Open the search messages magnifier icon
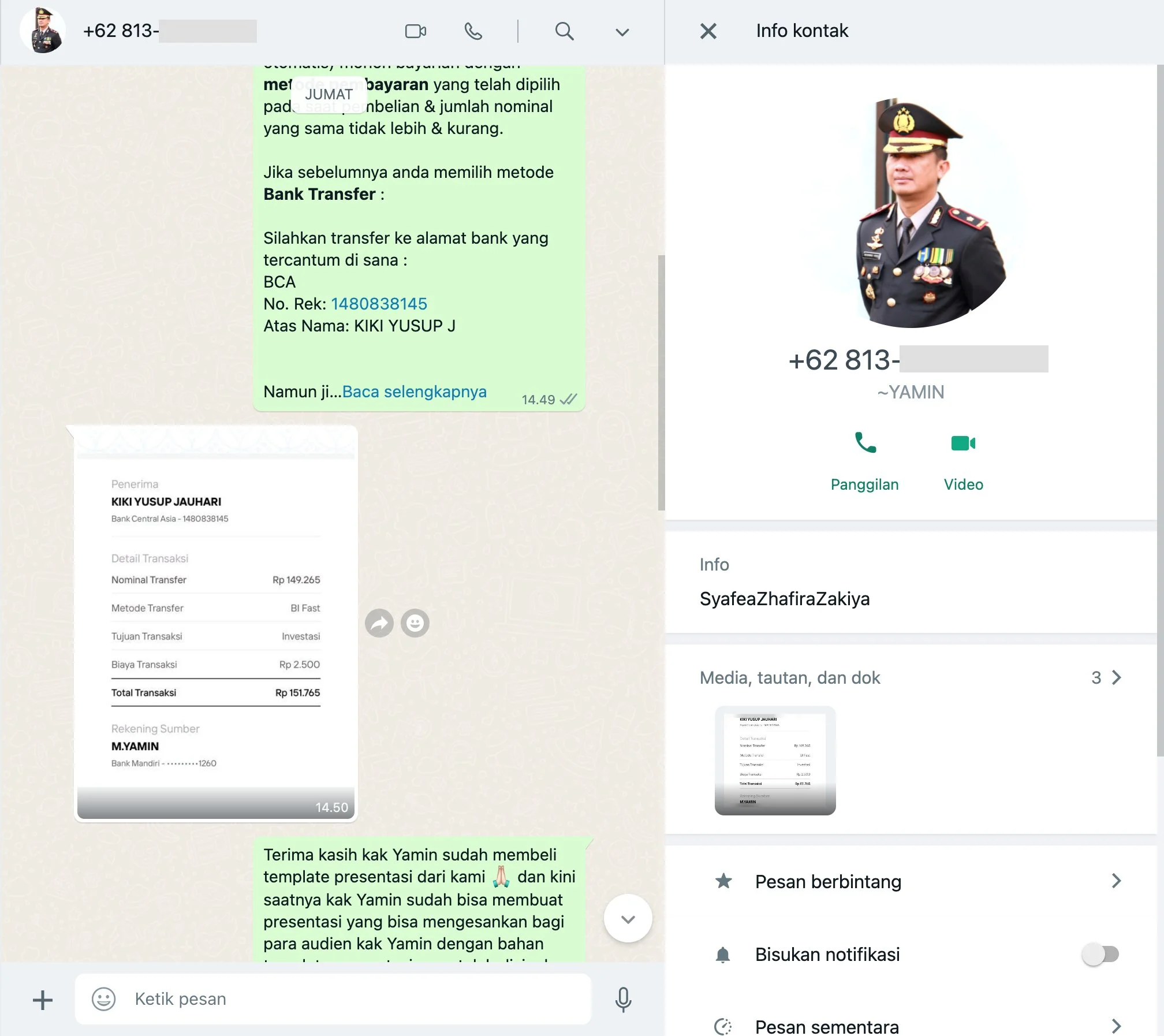Image resolution: width=1164 pixels, height=1036 pixels. pos(564,31)
